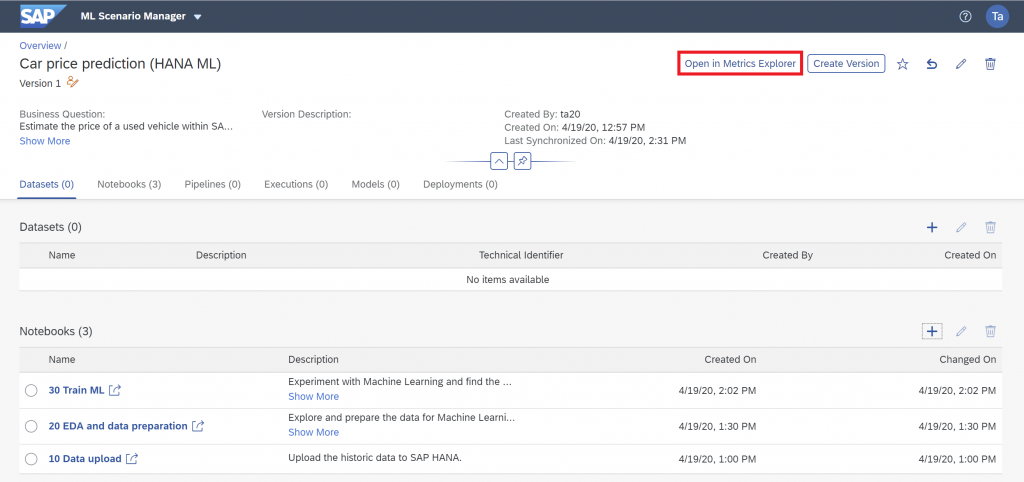
Task: Click the Notebooks delete trash icon
Action: coord(990,331)
